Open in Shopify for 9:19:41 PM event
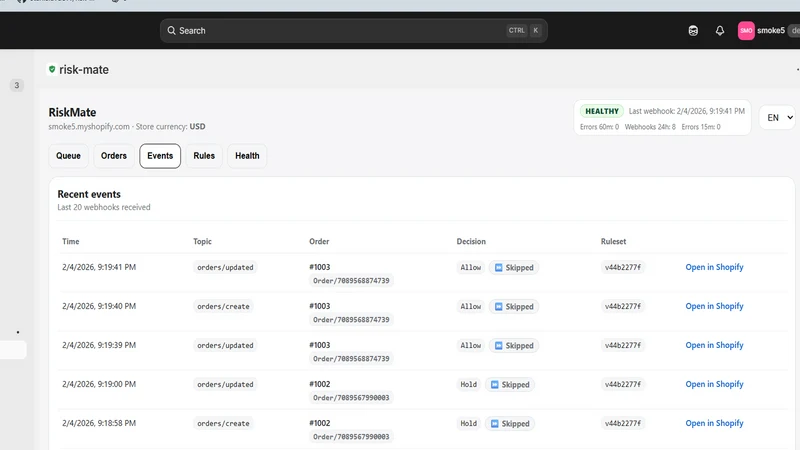The width and height of the screenshot is (800, 450). [714, 267]
